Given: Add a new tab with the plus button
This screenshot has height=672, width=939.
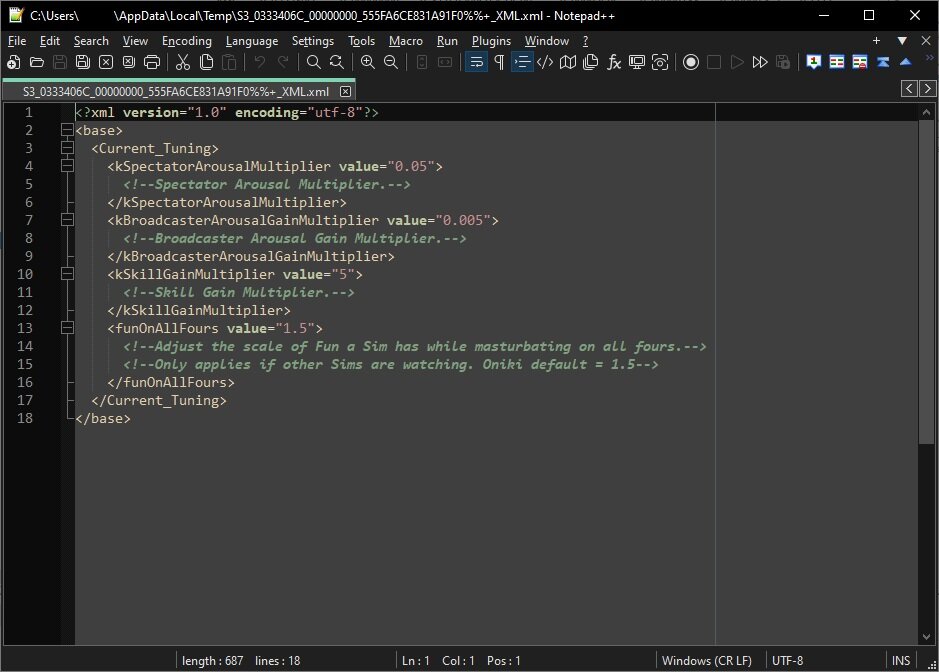Looking at the screenshot, I should (876, 41).
